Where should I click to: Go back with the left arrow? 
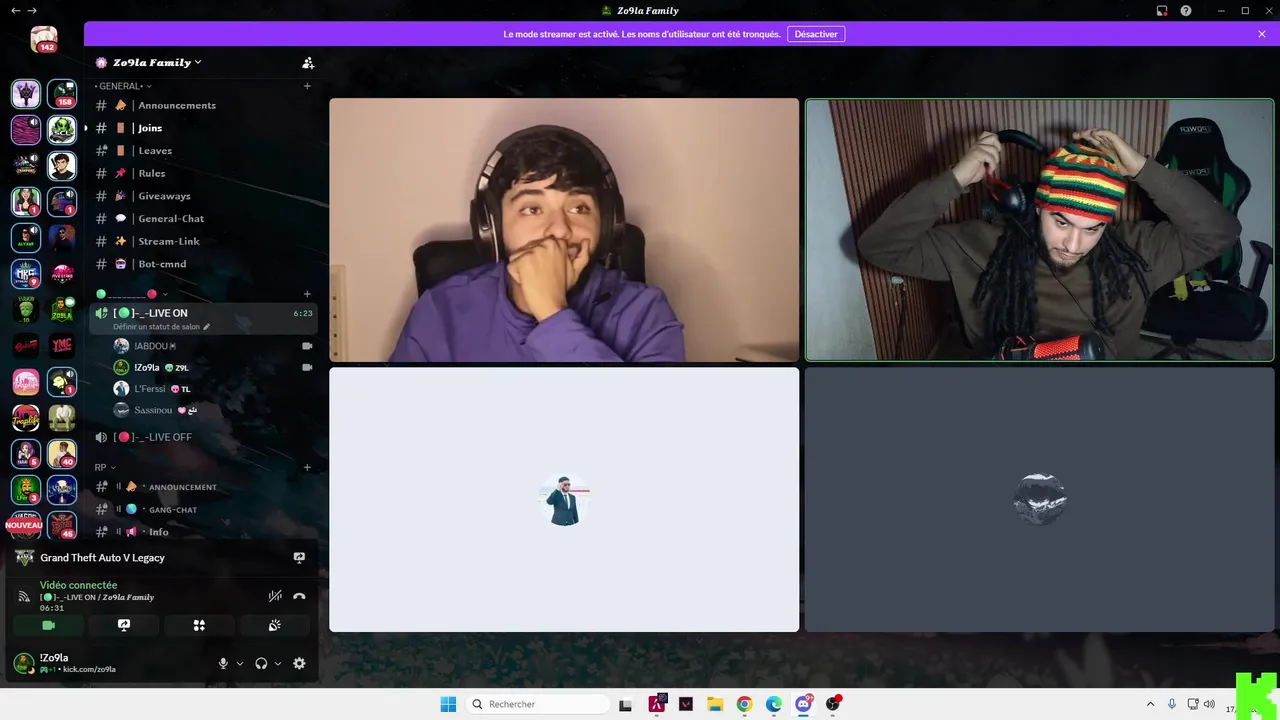(15, 11)
